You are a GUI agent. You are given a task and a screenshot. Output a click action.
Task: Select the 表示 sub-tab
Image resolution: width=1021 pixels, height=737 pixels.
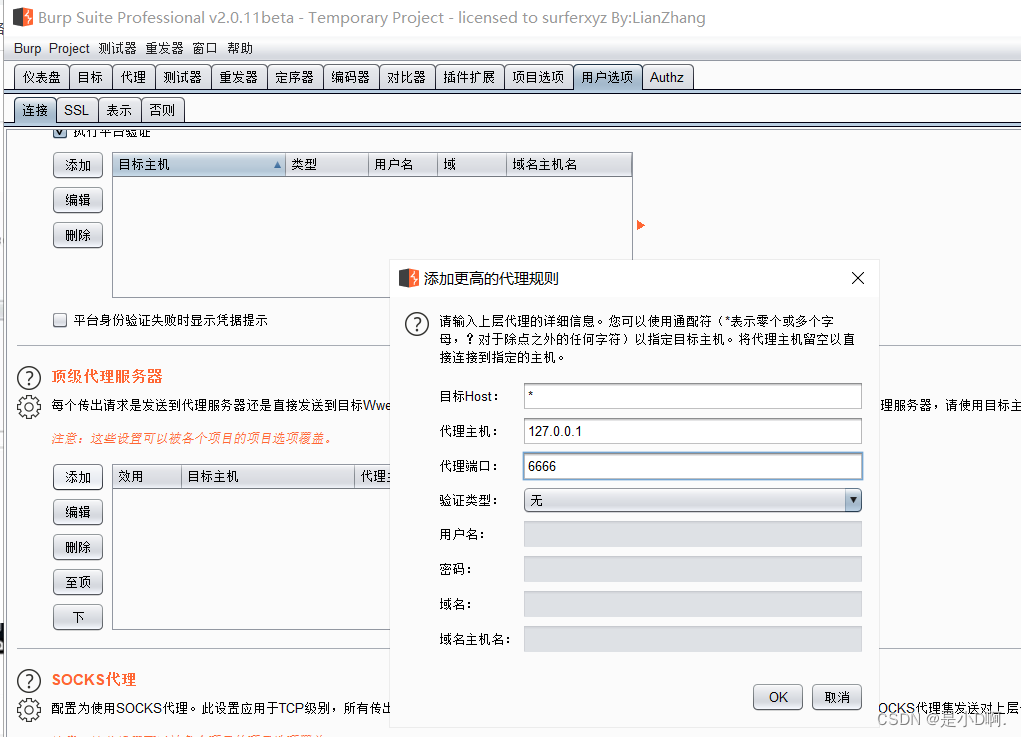click(119, 110)
